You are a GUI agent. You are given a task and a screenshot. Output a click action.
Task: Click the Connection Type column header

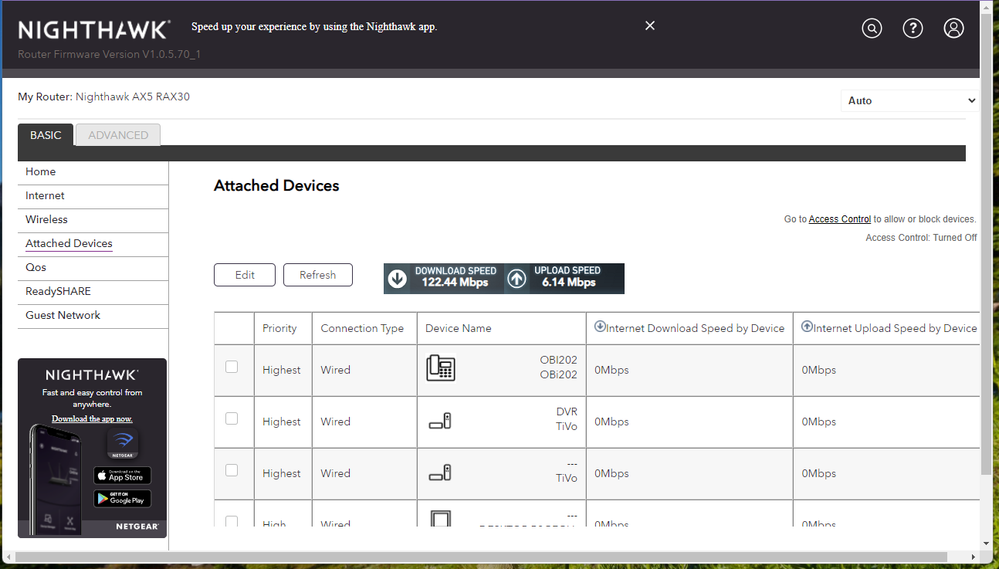pos(364,328)
